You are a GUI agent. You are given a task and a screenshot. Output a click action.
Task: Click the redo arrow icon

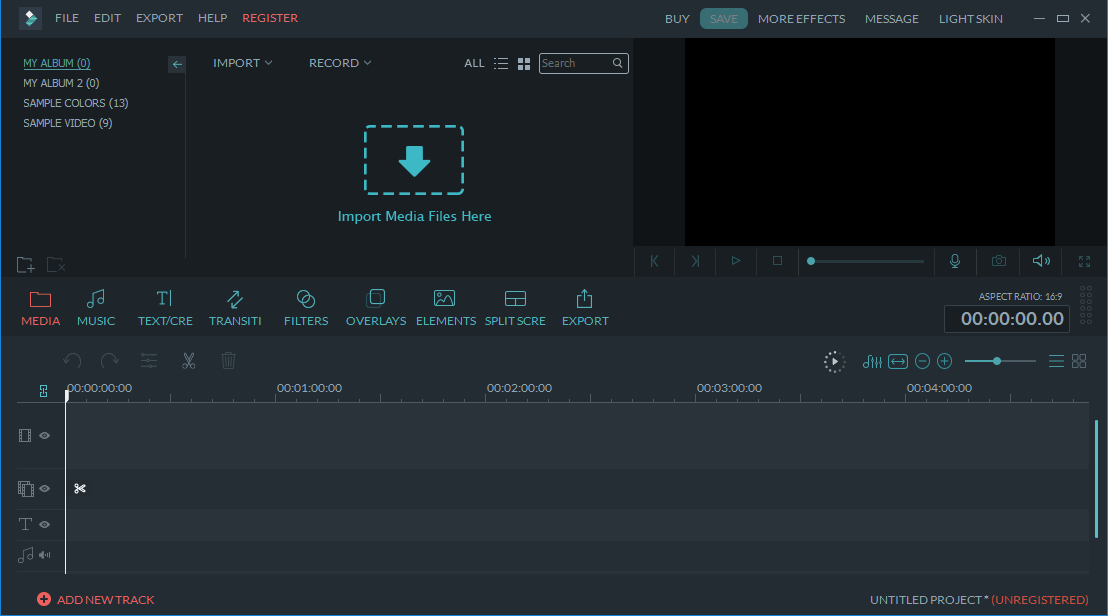click(110, 361)
